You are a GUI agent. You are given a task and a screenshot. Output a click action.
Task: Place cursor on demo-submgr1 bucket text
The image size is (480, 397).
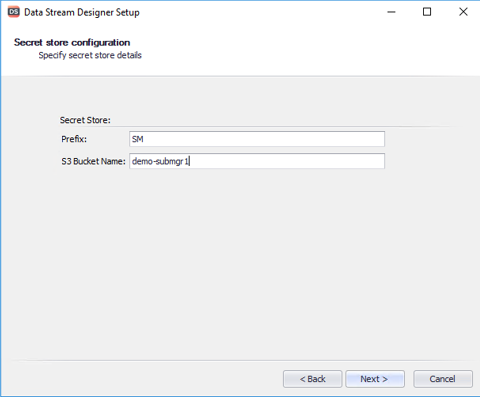point(160,161)
